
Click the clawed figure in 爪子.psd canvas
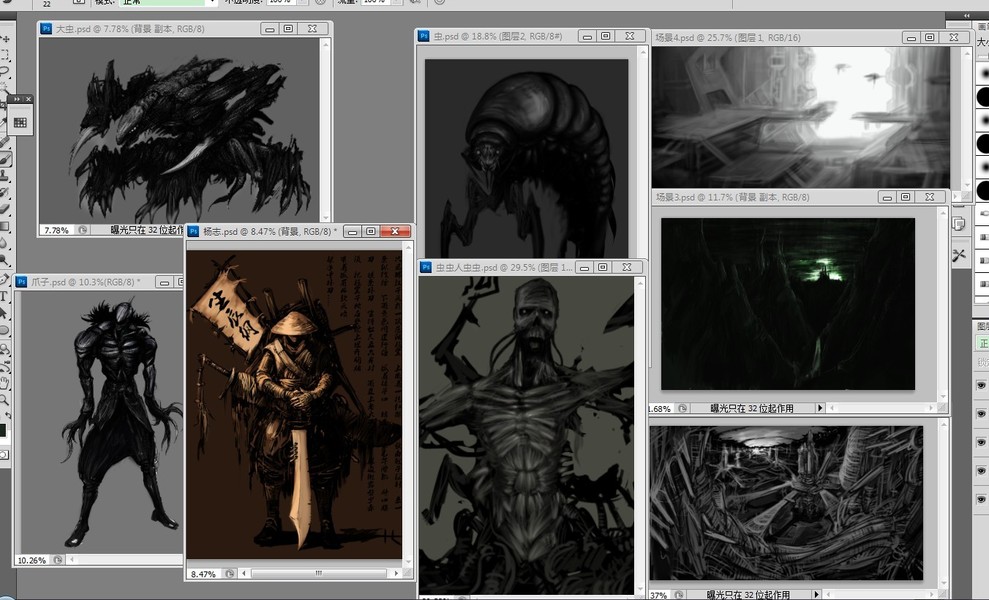pyautogui.click(x=120, y=423)
